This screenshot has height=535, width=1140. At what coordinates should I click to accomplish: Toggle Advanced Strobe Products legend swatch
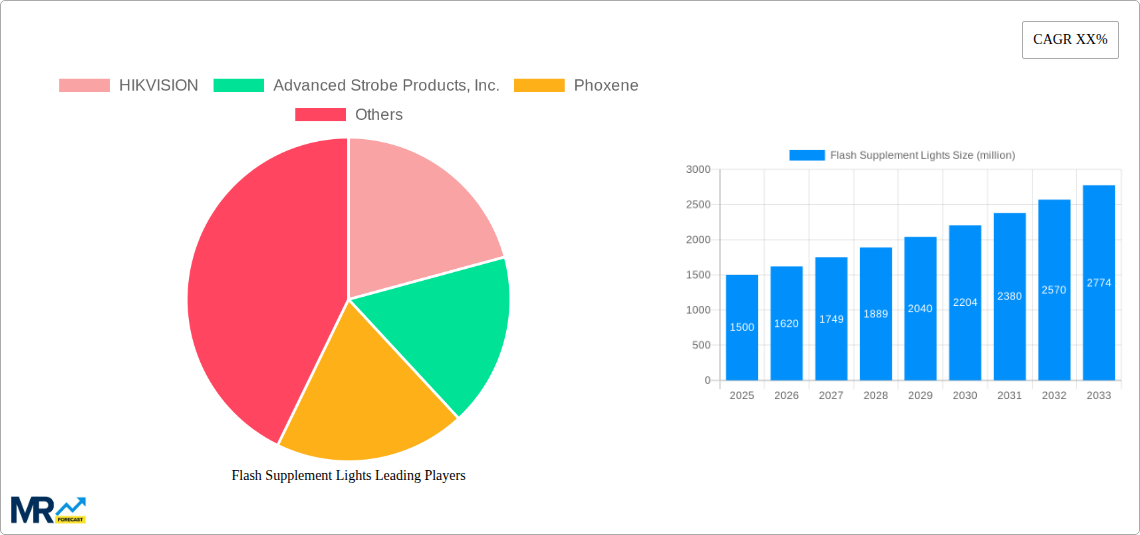point(238,86)
